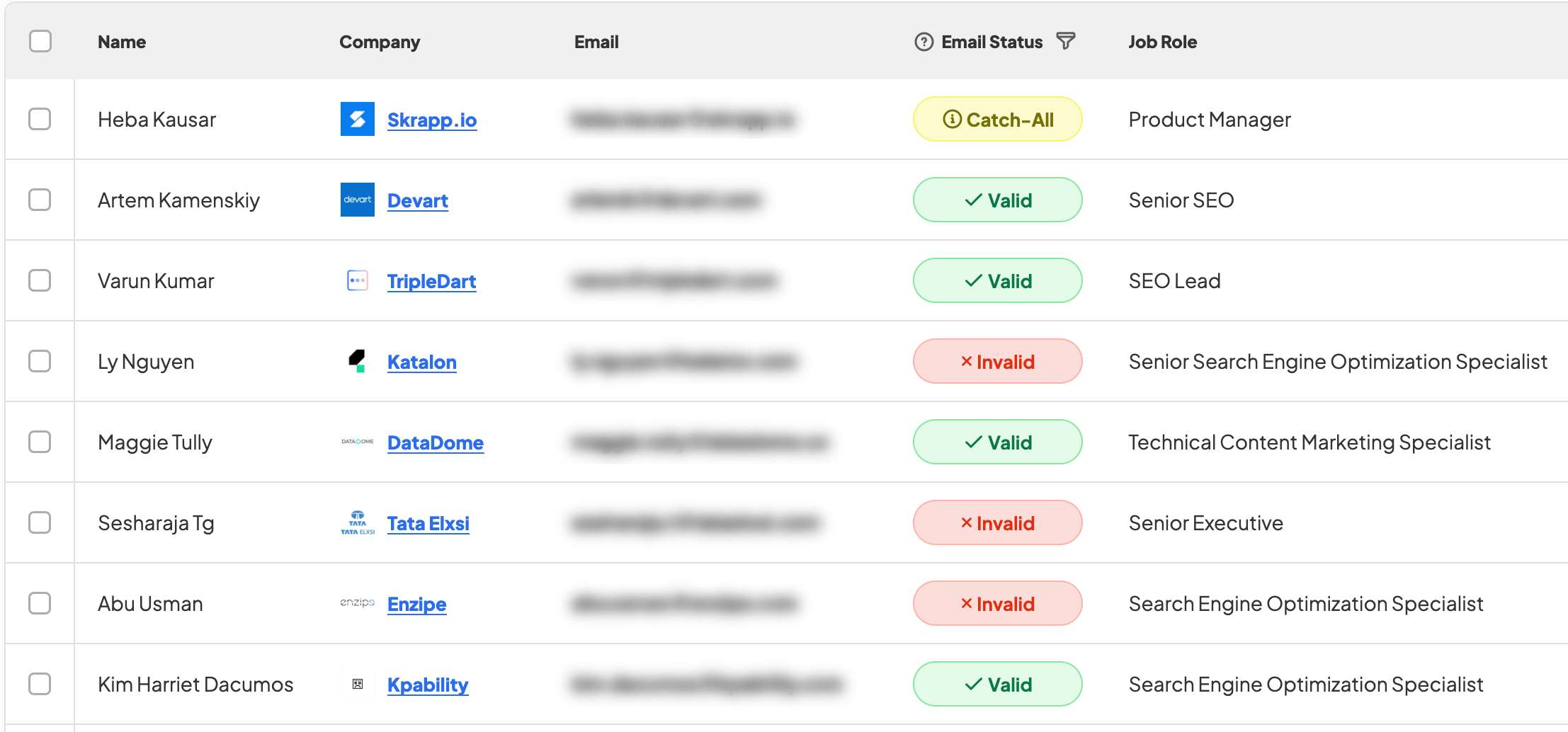
Task: Select the checkbox for Sesharaja Tg
Action: 40,522
